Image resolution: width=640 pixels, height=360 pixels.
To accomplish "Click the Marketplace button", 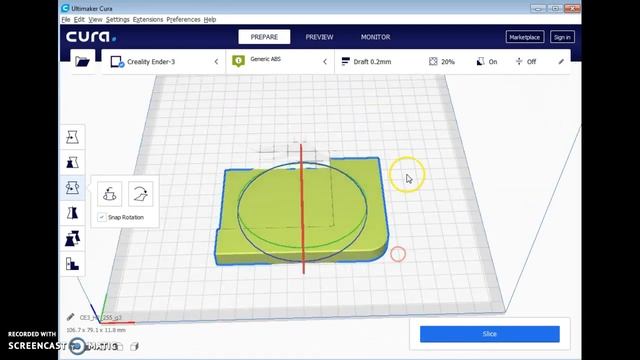I will [x=524, y=37].
